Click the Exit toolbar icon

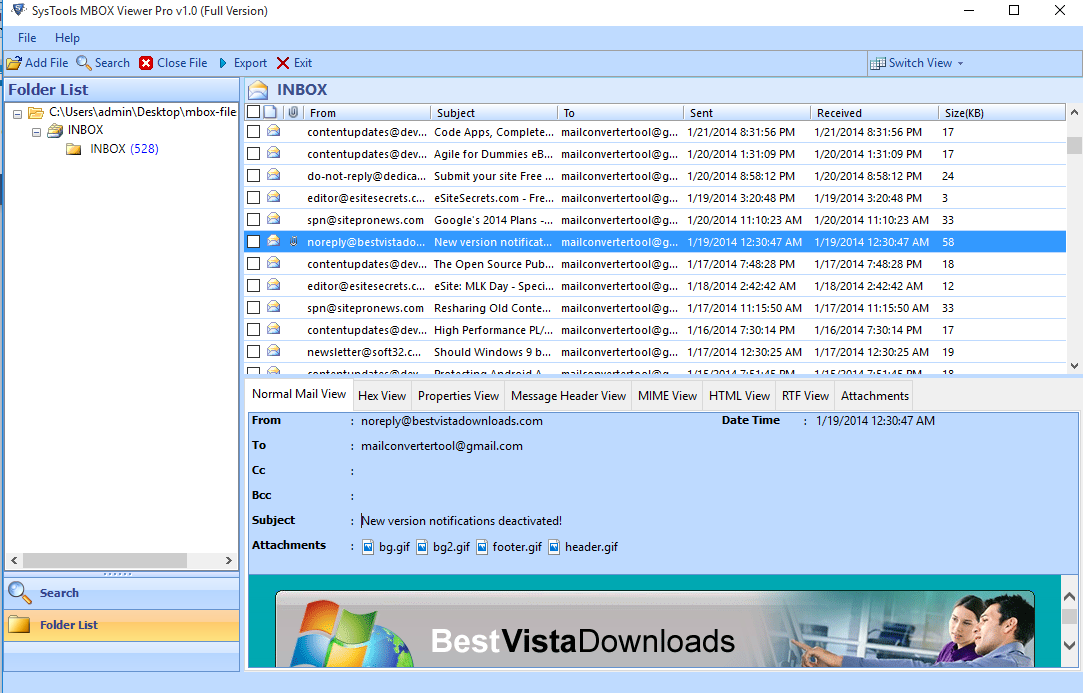(x=284, y=63)
